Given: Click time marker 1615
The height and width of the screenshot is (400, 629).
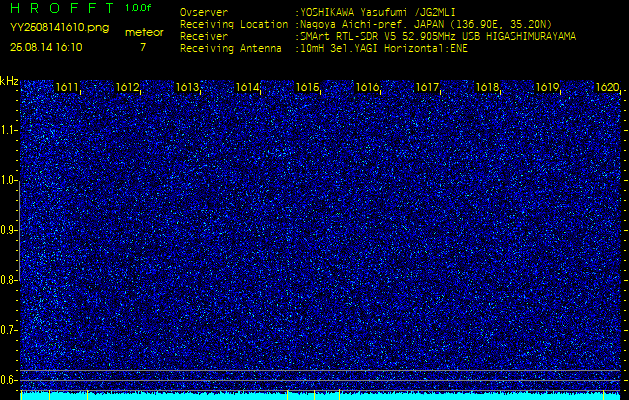Looking at the screenshot, I should [307, 87].
